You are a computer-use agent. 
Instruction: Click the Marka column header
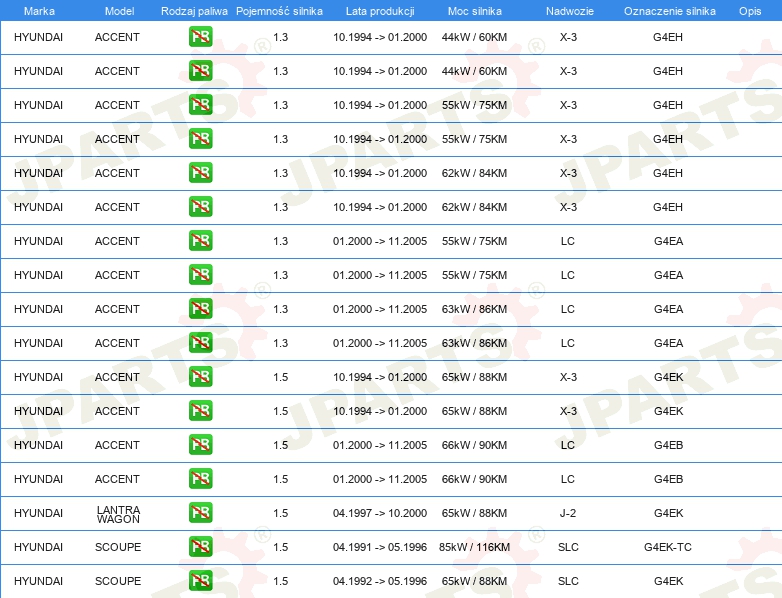coord(39,11)
